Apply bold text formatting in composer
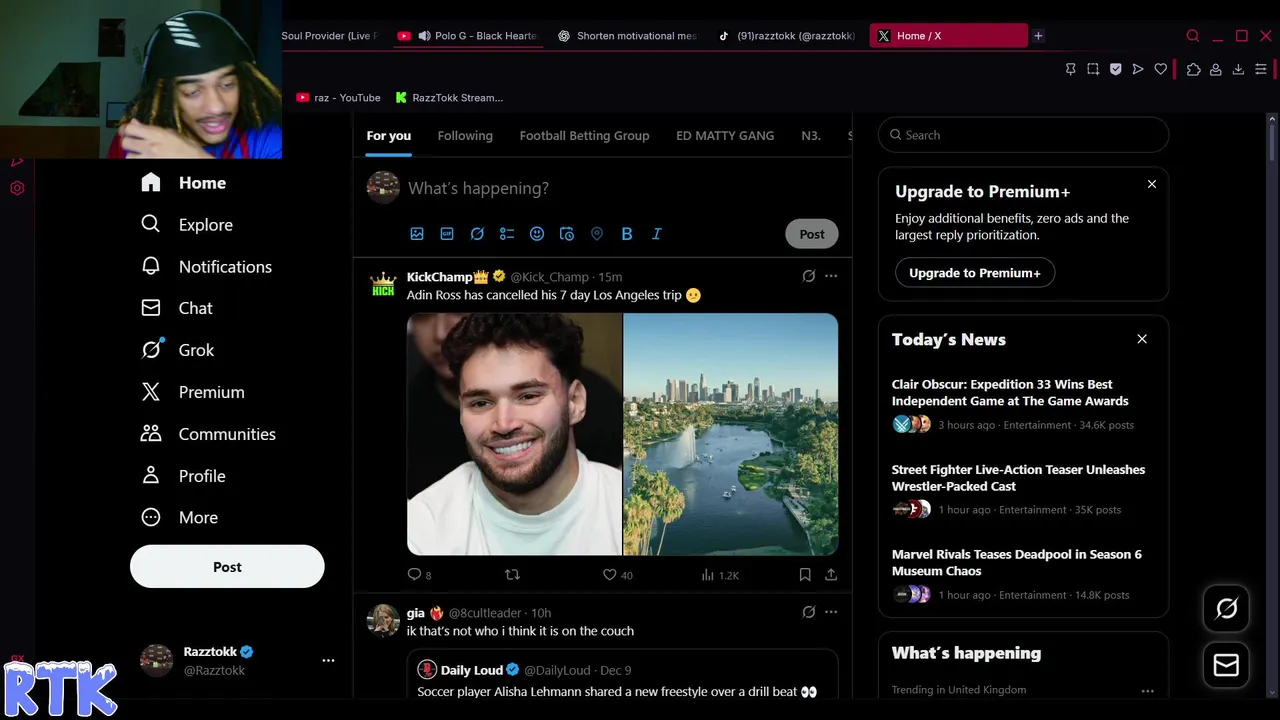 coord(627,234)
